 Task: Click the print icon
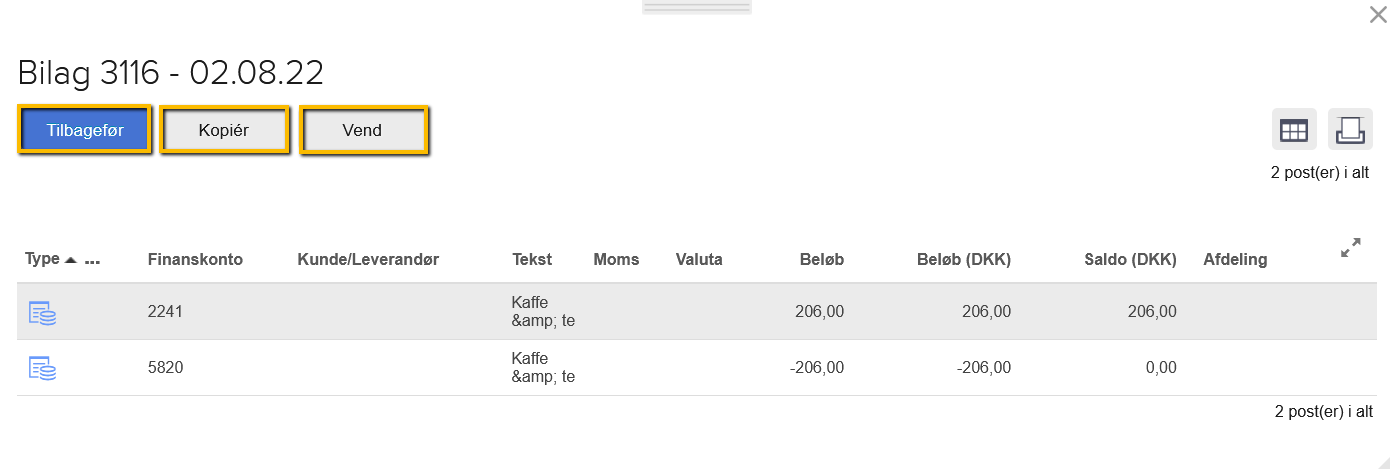click(1350, 130)
